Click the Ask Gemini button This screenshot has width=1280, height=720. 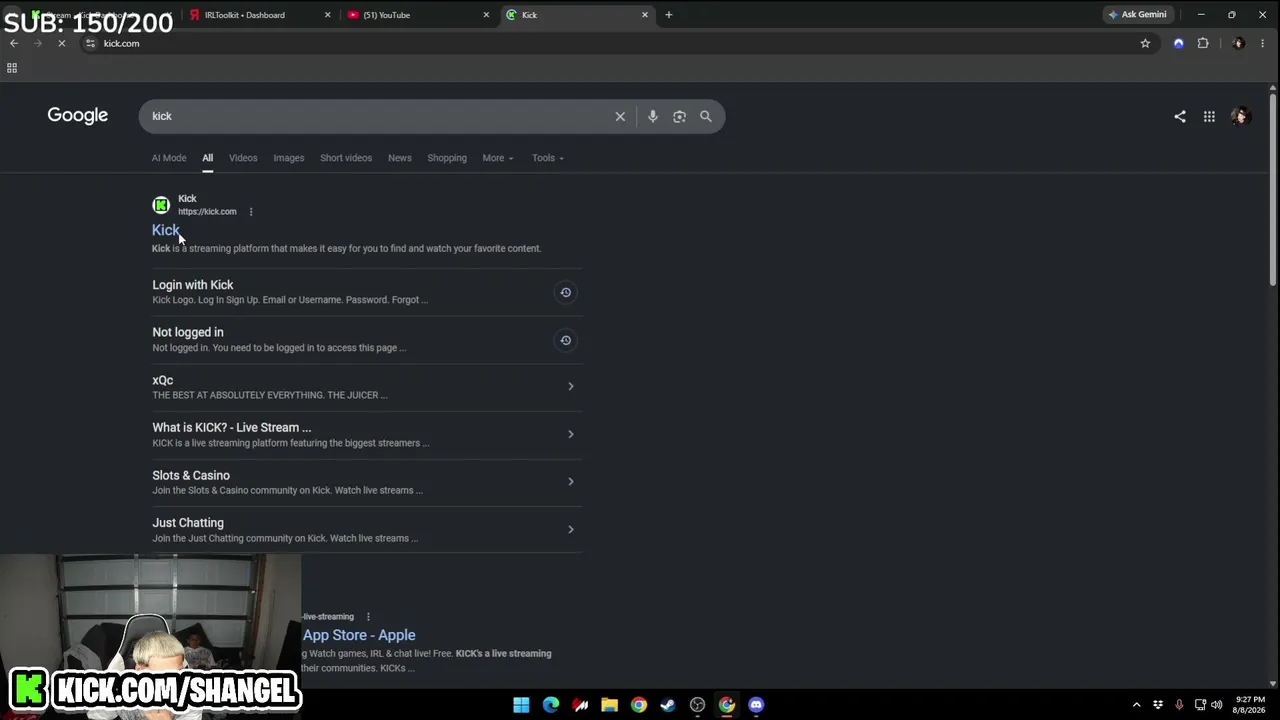(x=1137, y=15)
